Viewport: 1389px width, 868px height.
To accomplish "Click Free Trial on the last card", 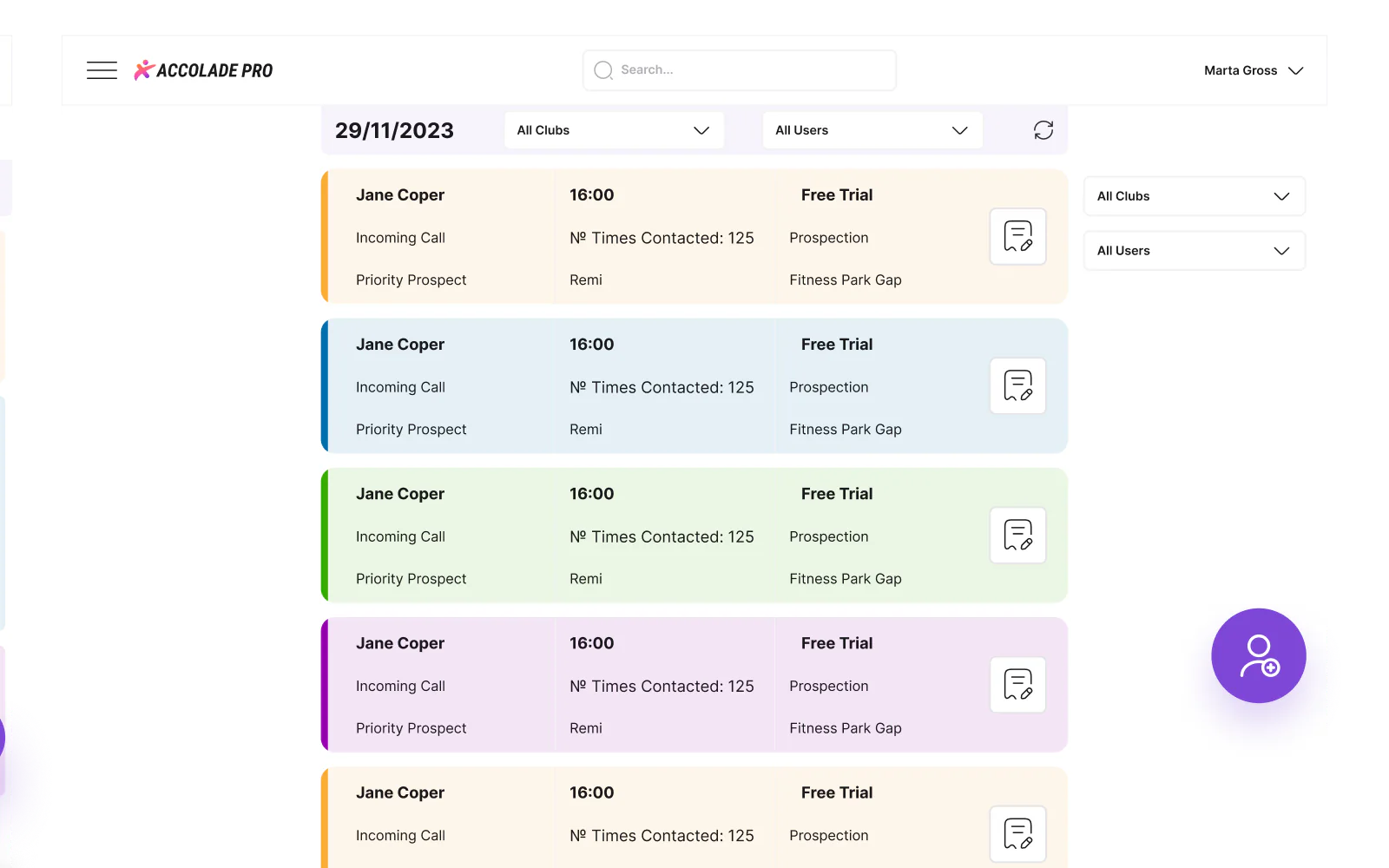I will (837, 792).
